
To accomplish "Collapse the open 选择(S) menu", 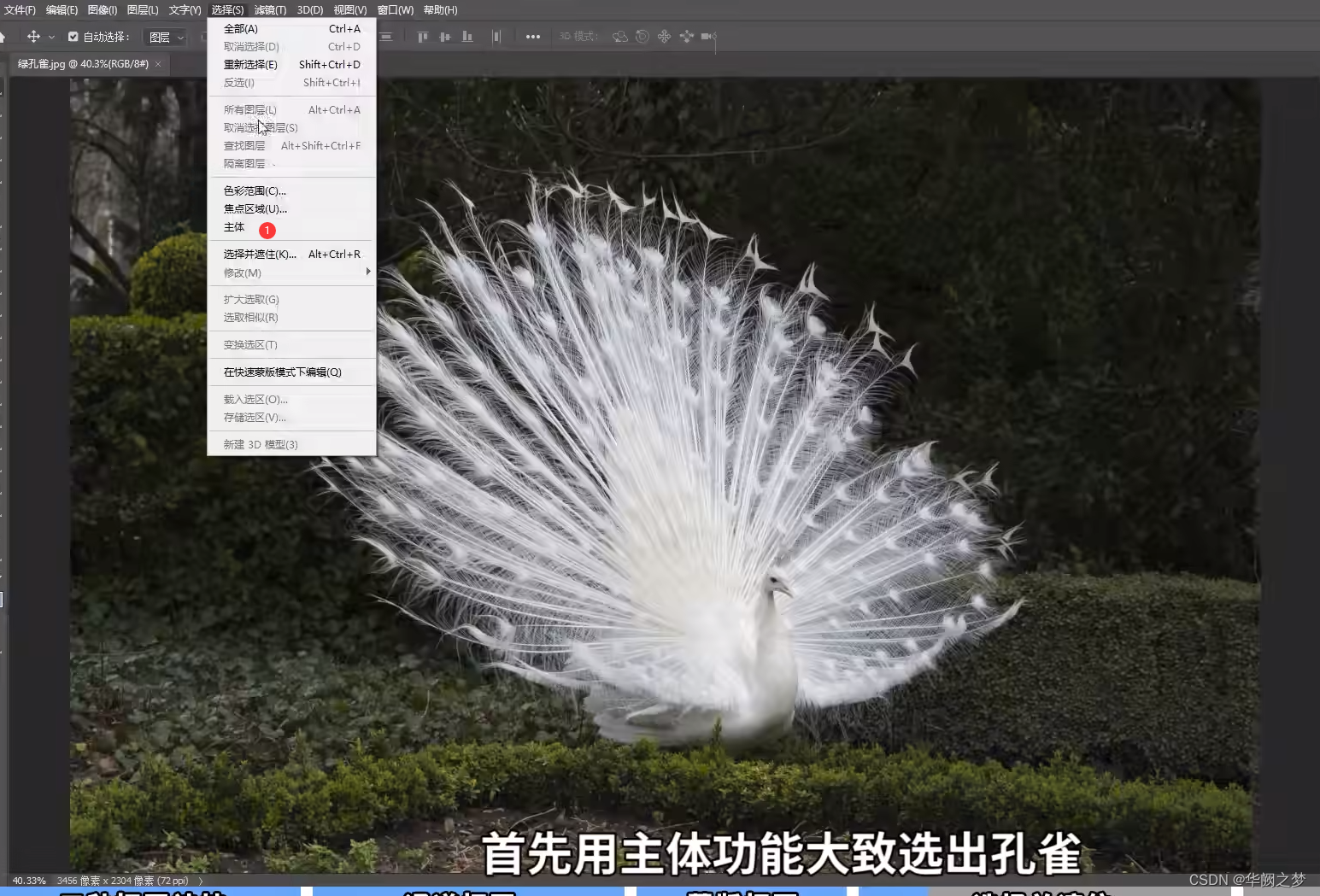I will [x=227, y=10].
